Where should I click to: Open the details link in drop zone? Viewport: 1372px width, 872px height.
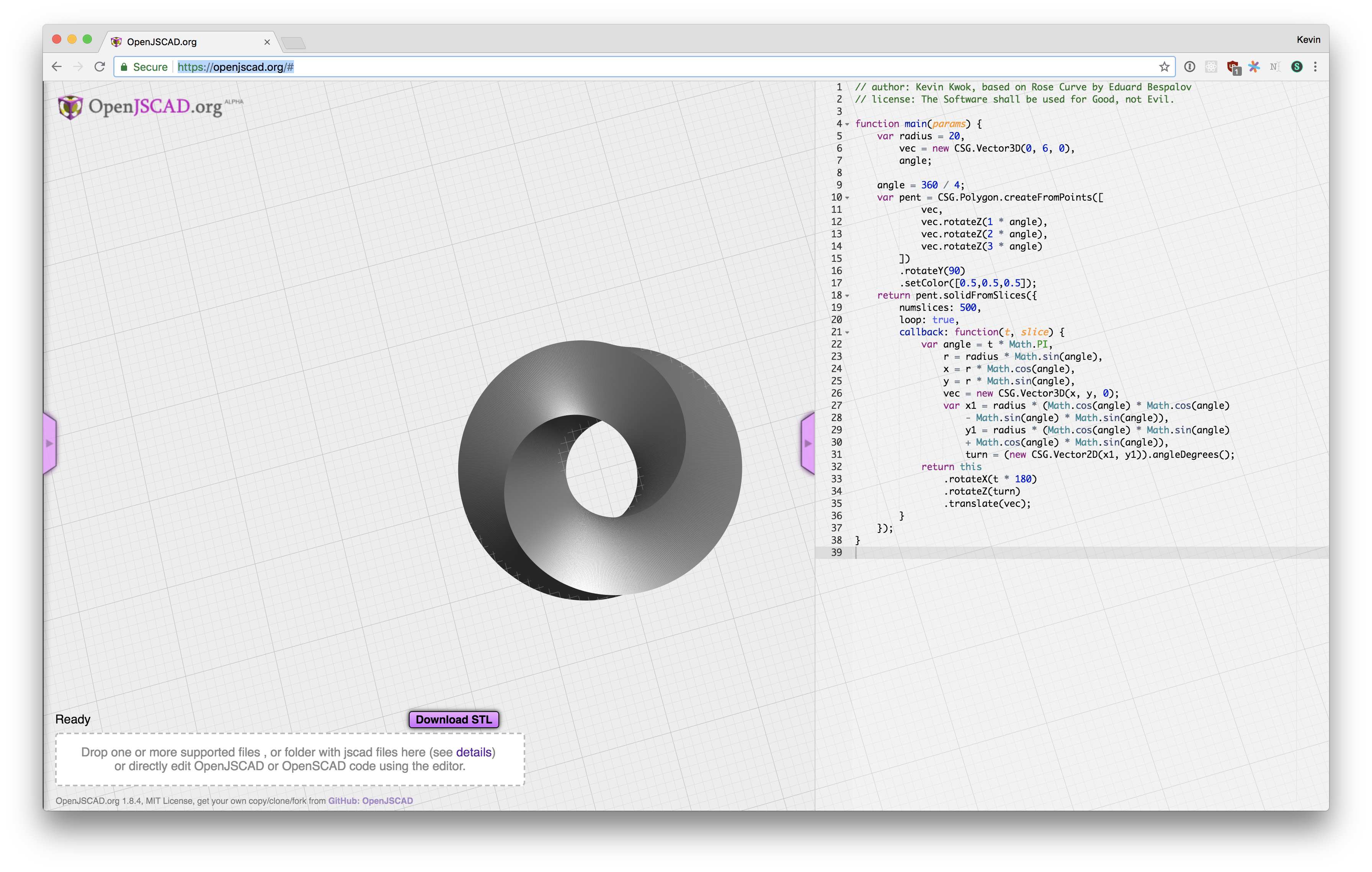coord(474,752)
